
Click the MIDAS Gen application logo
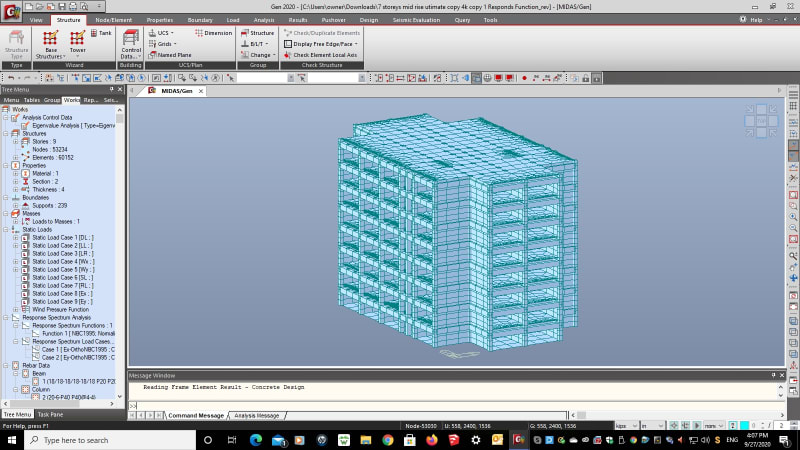(x=11, y=11)
